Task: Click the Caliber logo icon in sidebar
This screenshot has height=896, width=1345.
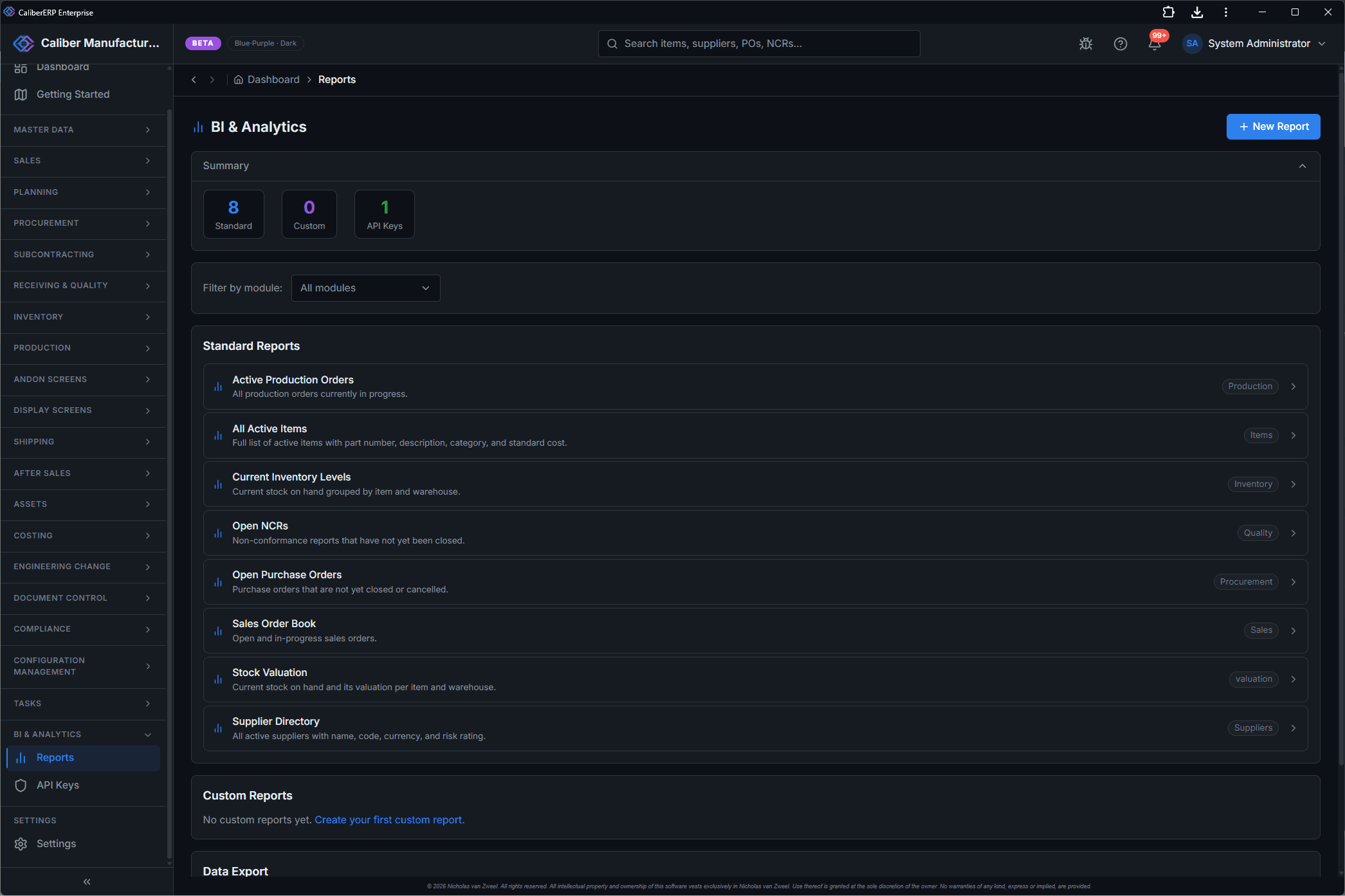Action: click(x=23, y=43)
